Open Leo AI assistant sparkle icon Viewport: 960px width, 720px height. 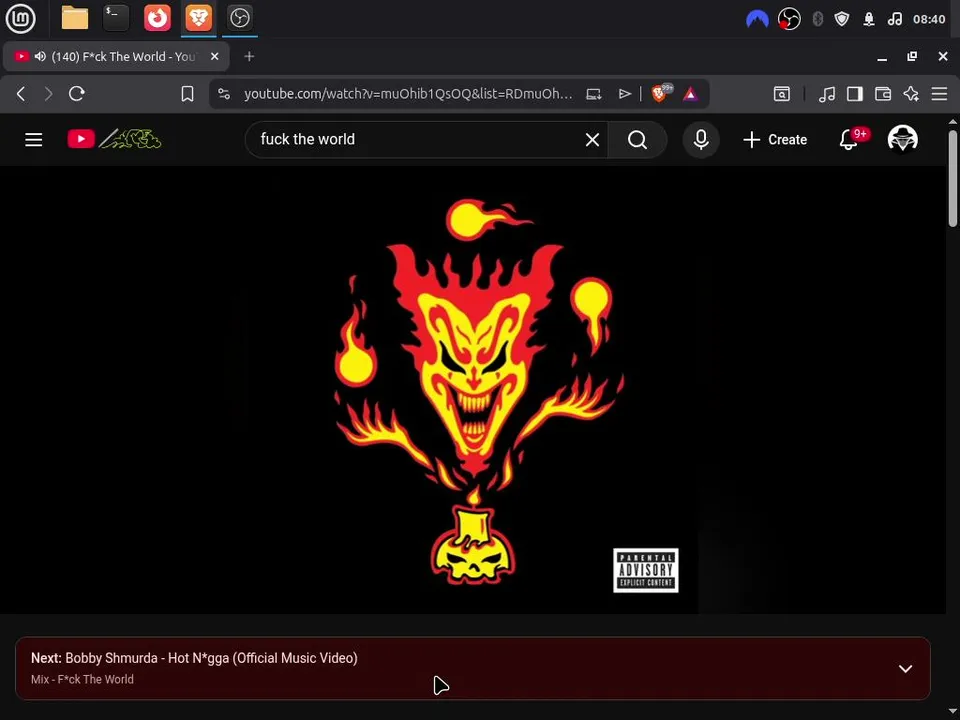[x=911, y=94]
